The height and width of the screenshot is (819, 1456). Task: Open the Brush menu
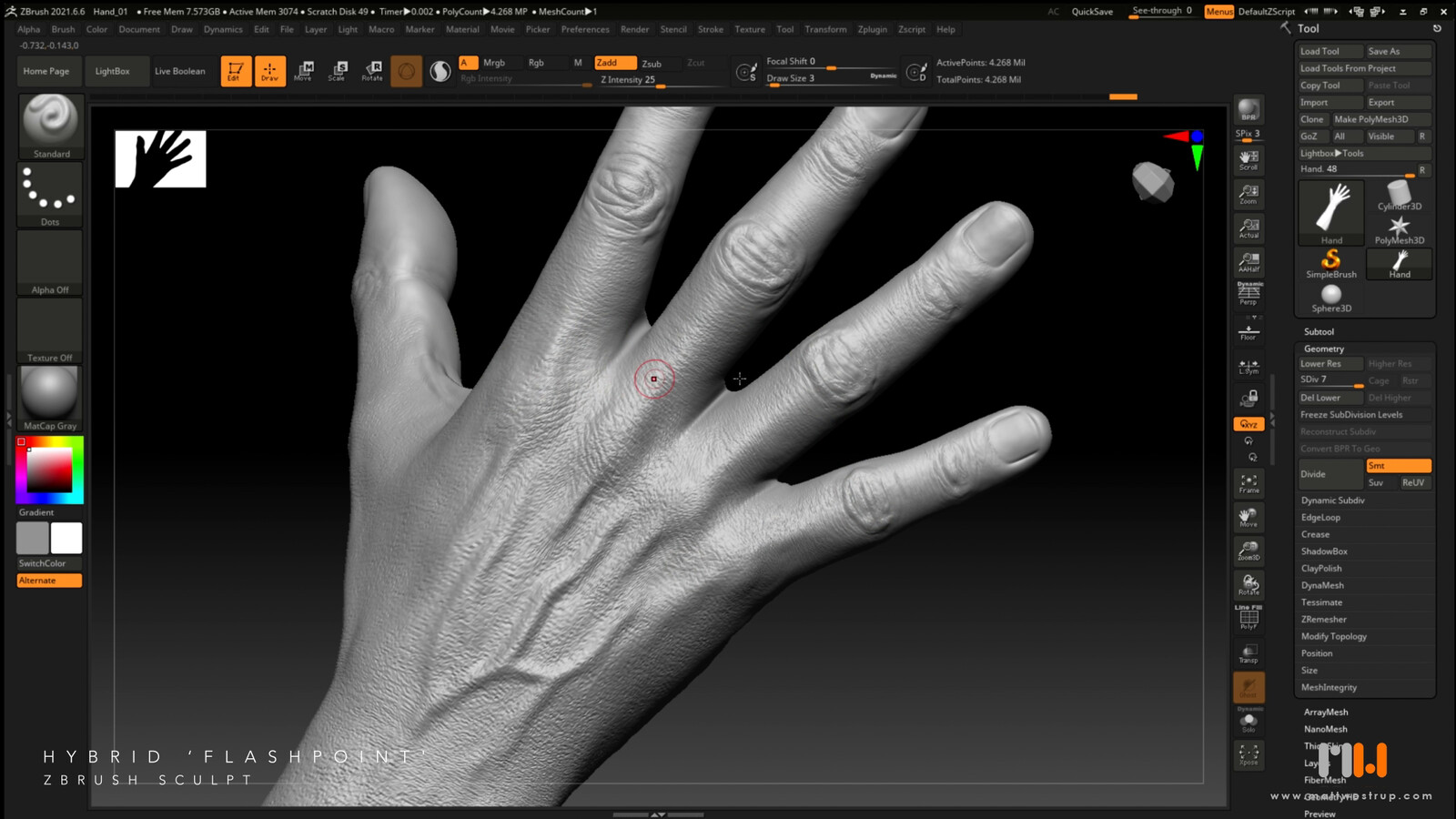pyautogui.click(x=63, y=29)
